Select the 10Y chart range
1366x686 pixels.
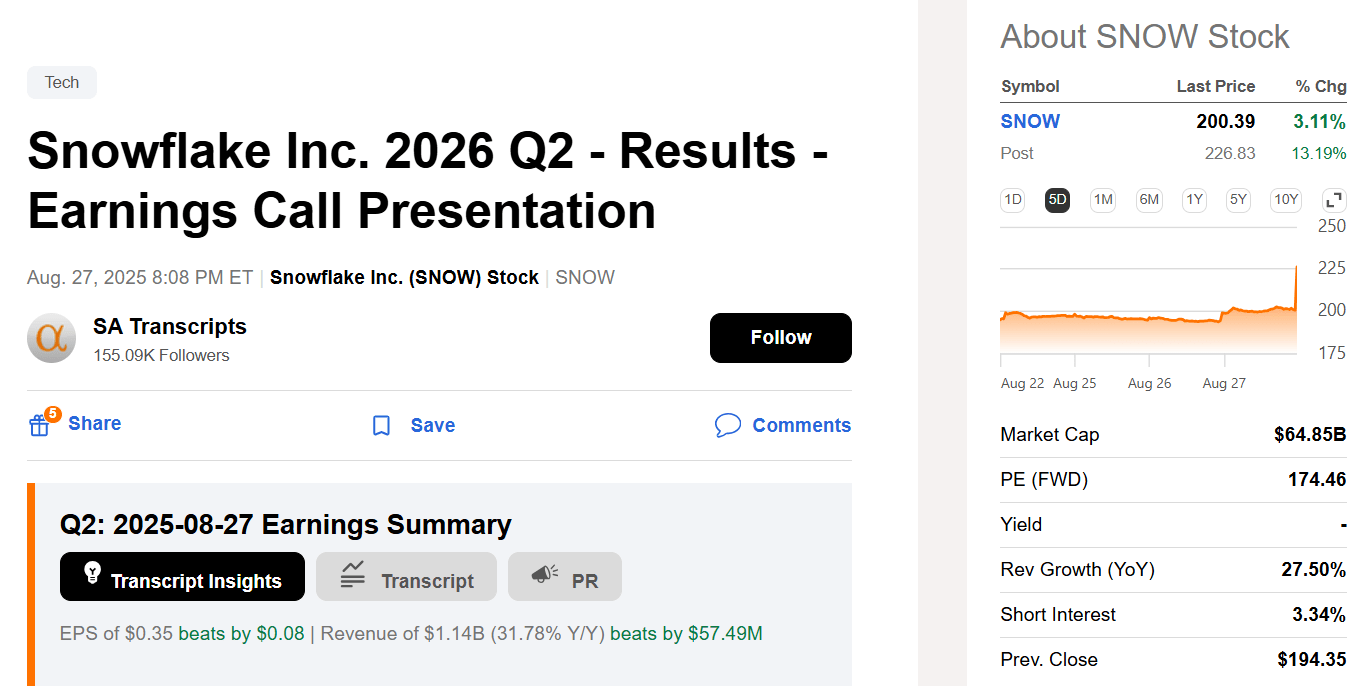coord(1285,200)
